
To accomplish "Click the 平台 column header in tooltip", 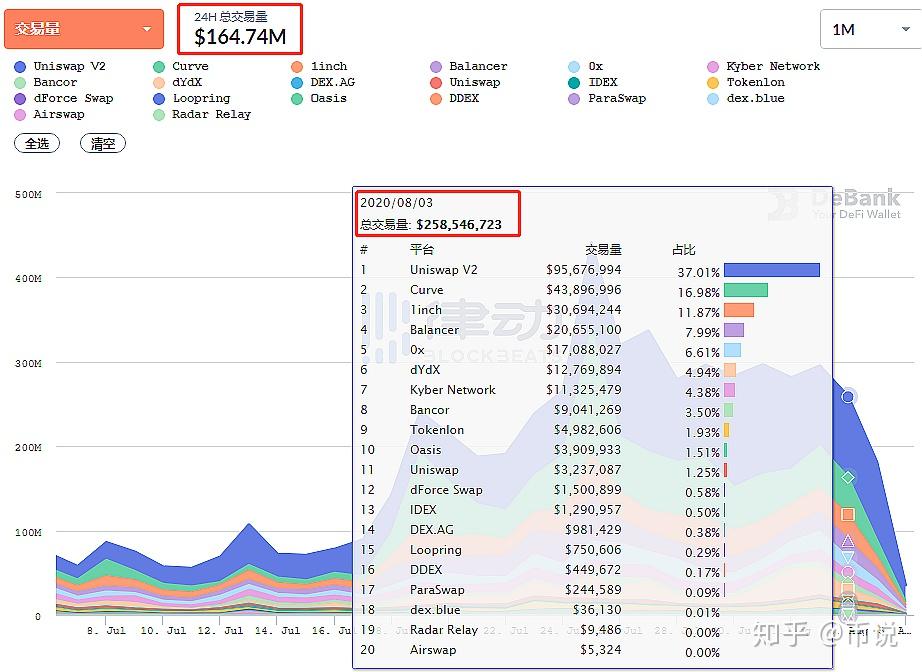I will tap(422, 250).
